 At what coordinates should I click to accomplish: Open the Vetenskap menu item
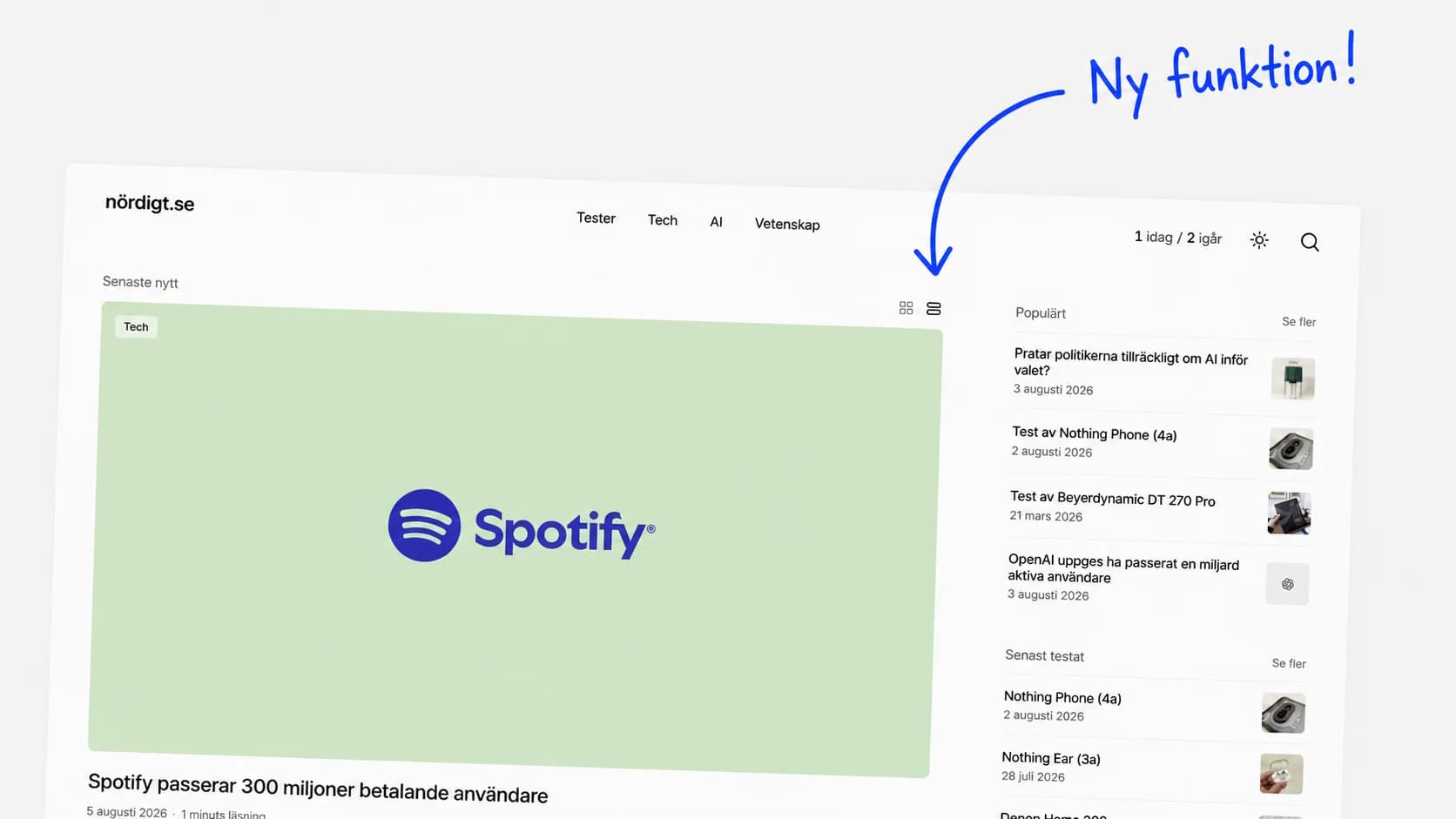point(787,224)
